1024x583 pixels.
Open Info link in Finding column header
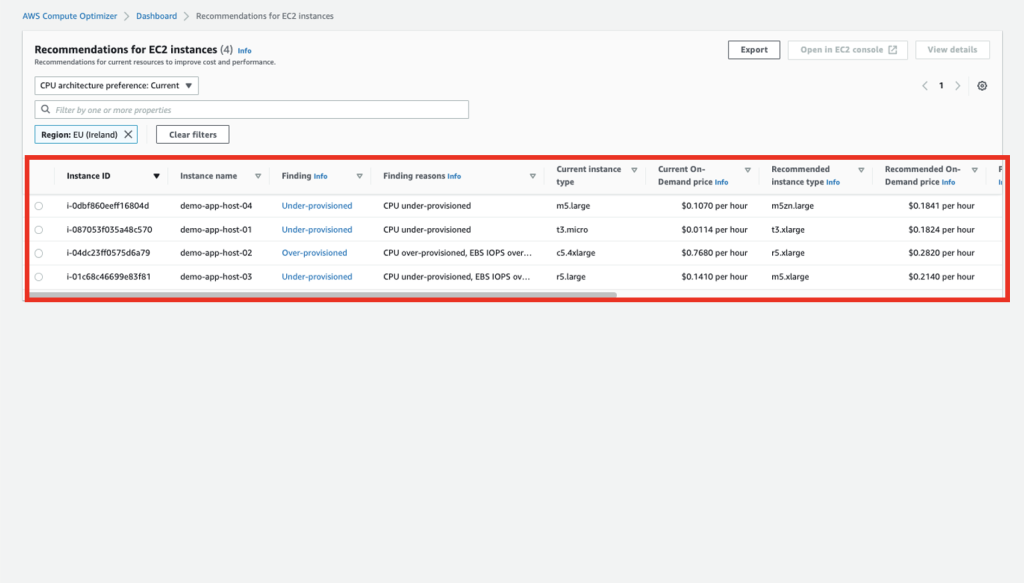coord(321,176)
